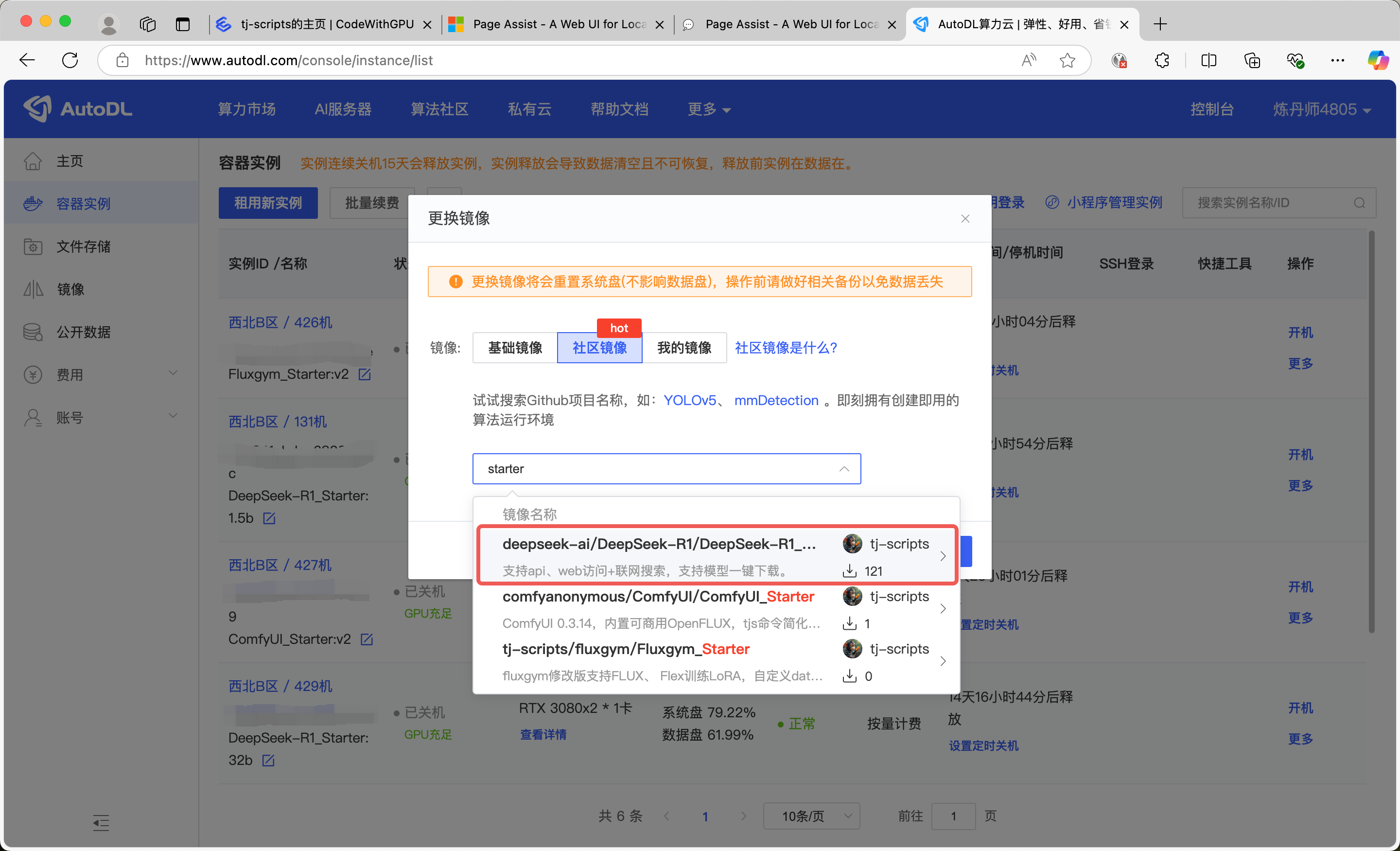This screenshot has width=1400, height=851.
Task: Click YOLOv5 example link
Action: [x=689, y=400]
